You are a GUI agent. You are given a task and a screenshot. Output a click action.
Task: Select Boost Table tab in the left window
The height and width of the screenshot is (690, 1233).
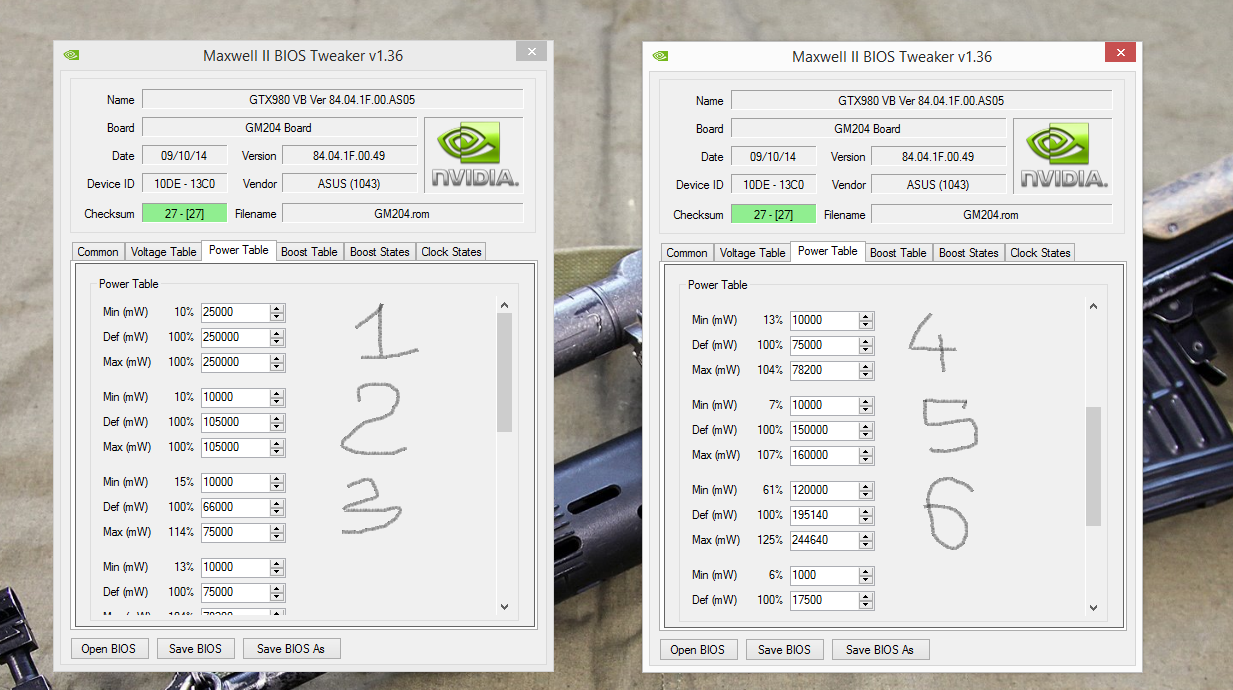tap(309, 252)
